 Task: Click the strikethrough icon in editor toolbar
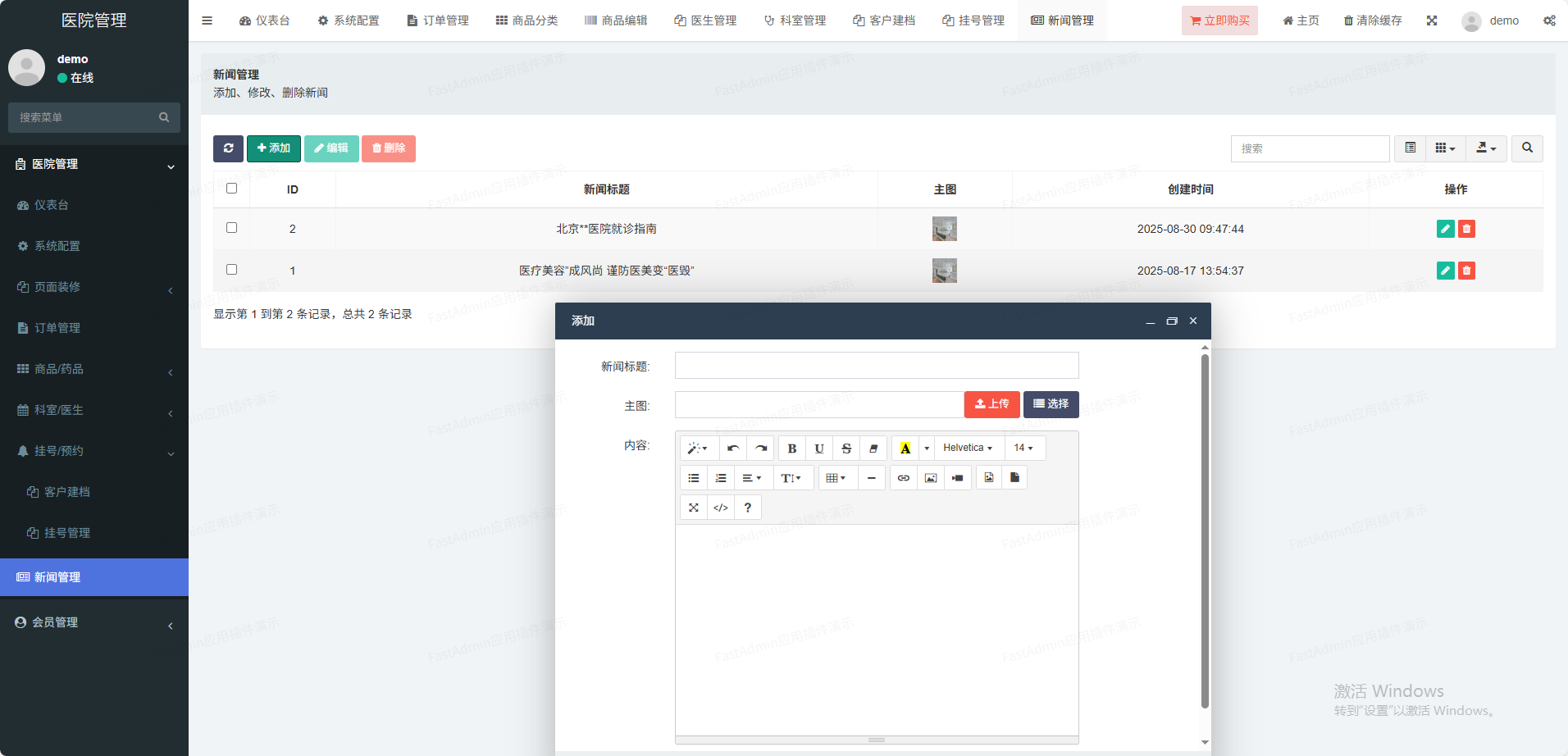click(846, 449)
